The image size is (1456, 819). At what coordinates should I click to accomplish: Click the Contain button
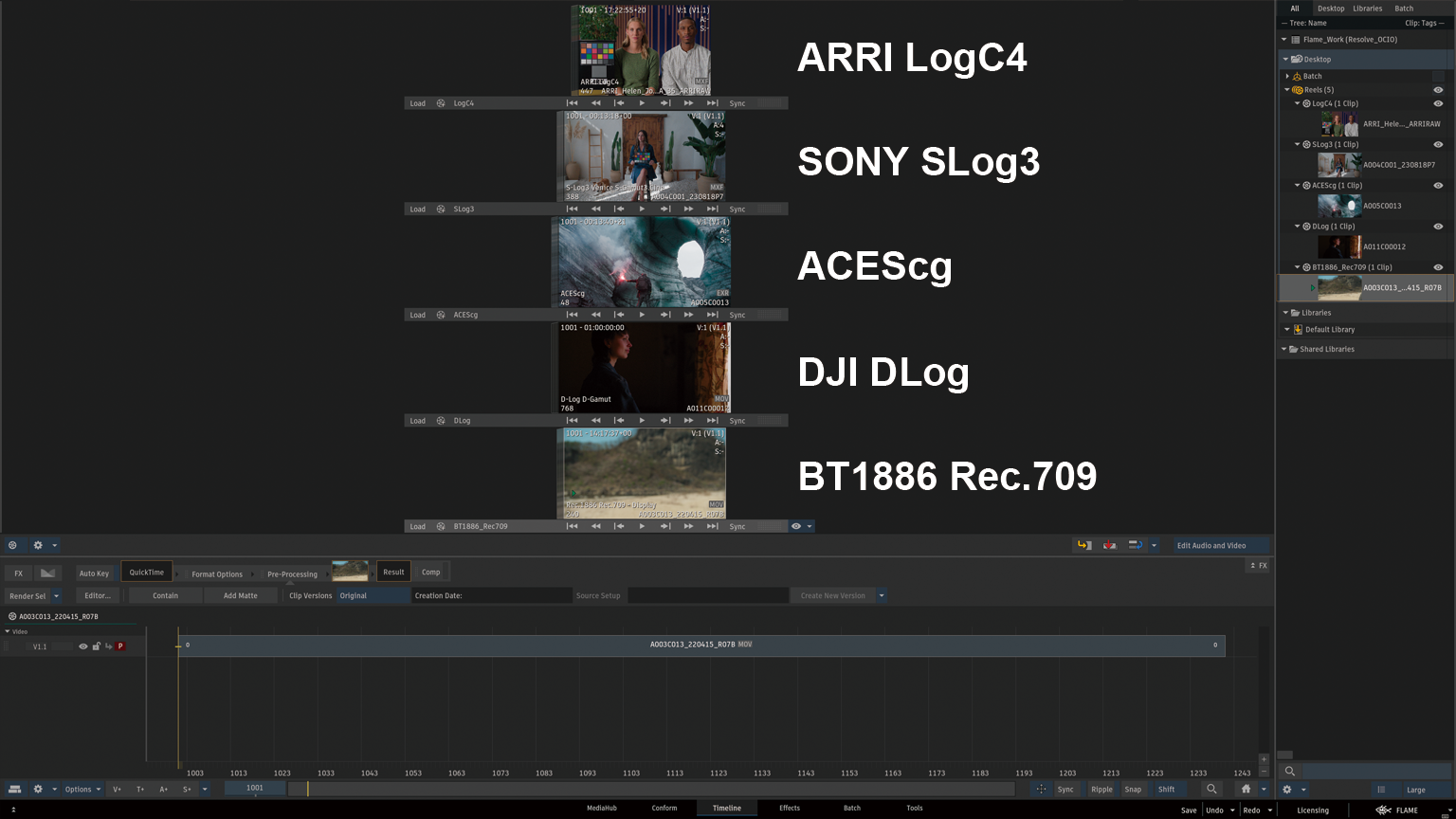(x=166, y=596)
